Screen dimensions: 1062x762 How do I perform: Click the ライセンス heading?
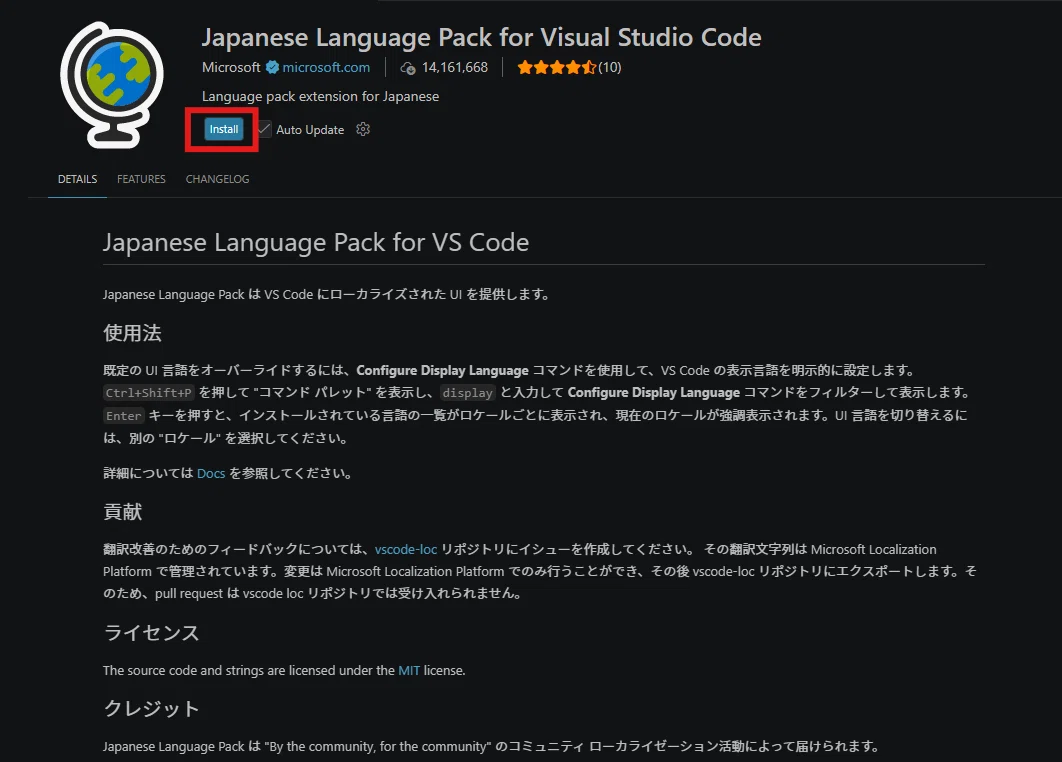[x=152, y=633]
